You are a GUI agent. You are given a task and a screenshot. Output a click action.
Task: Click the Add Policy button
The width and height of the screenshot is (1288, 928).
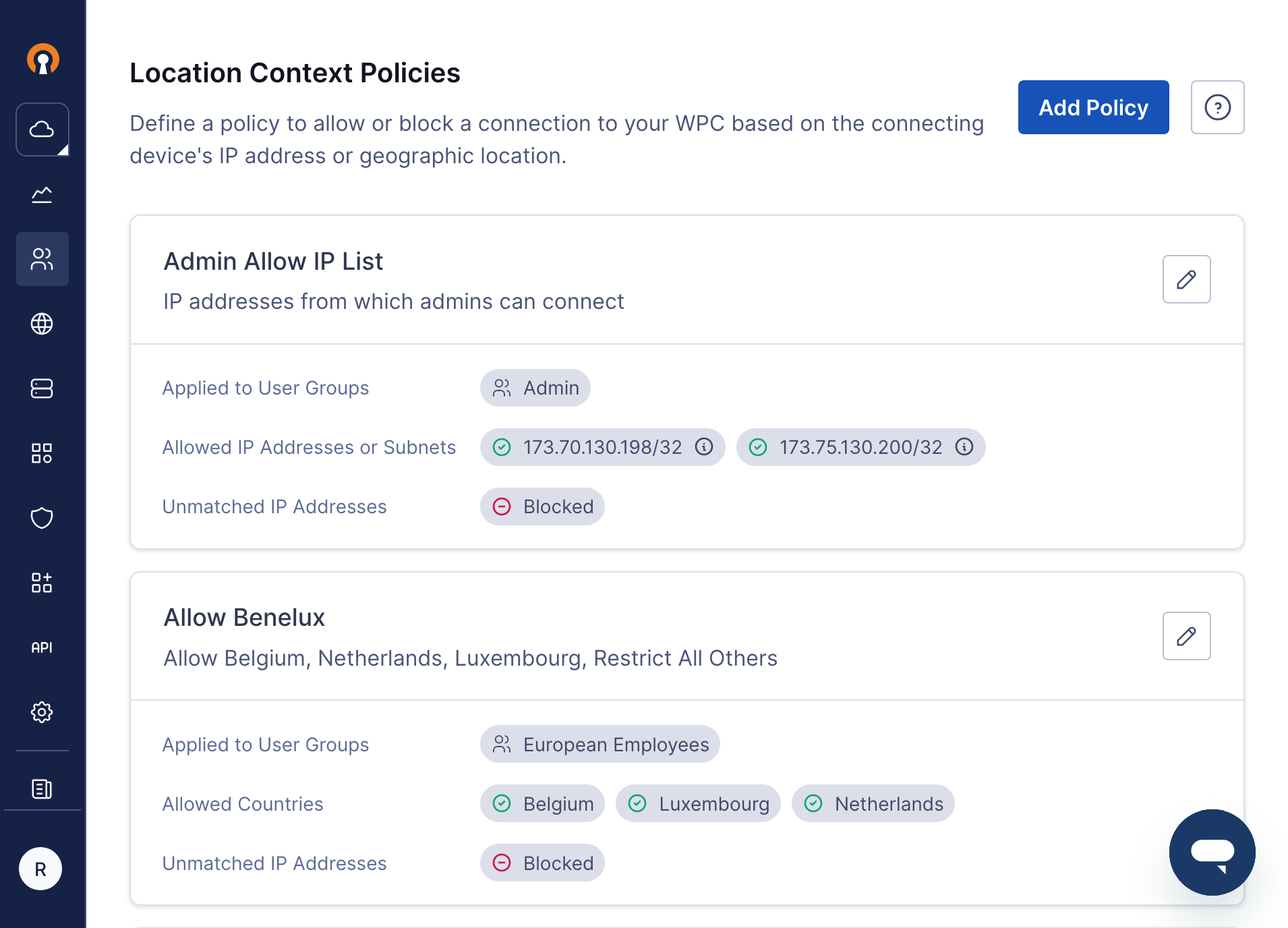(1093, 107)
